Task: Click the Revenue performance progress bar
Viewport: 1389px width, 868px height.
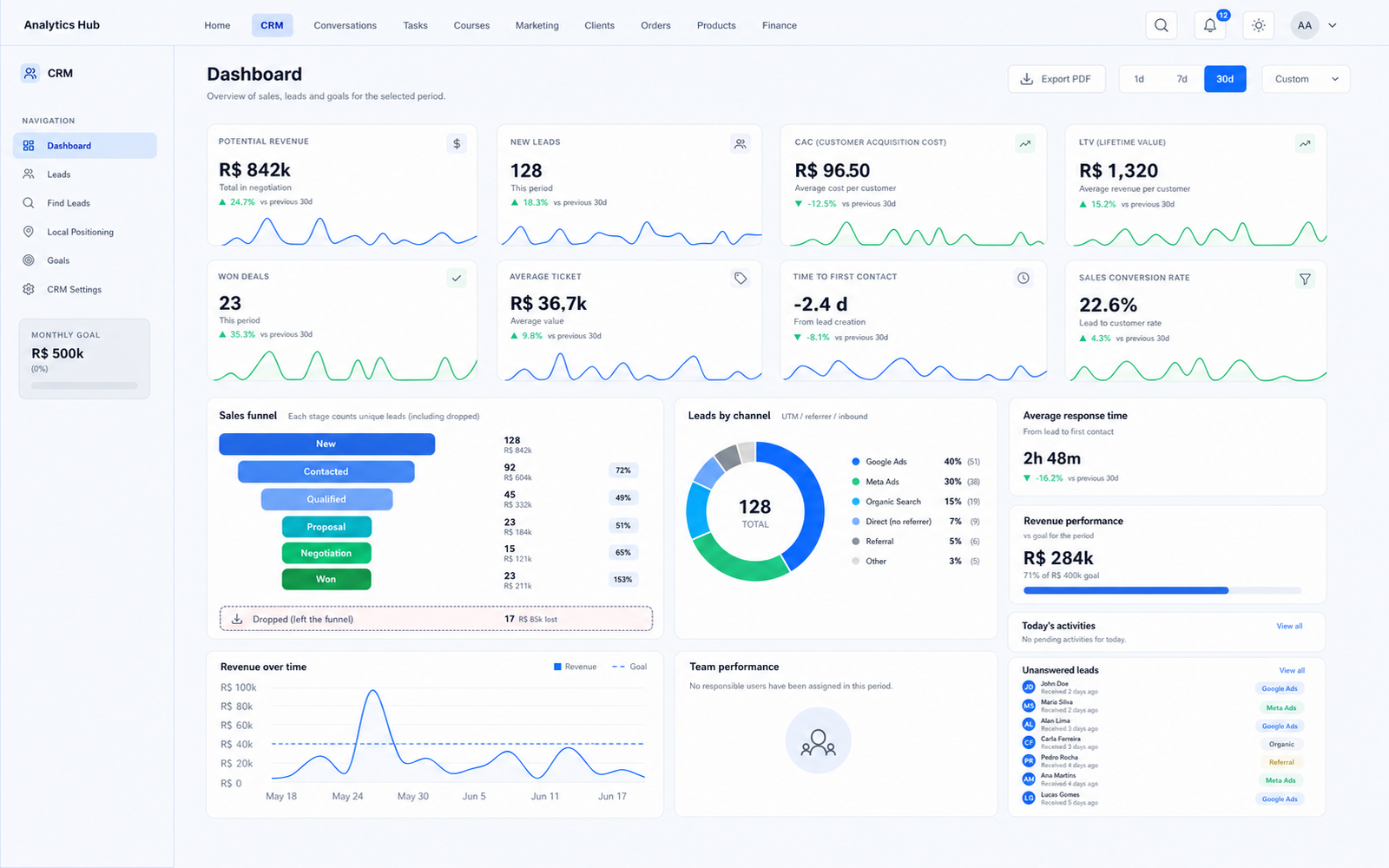Action: (1162, 590)
